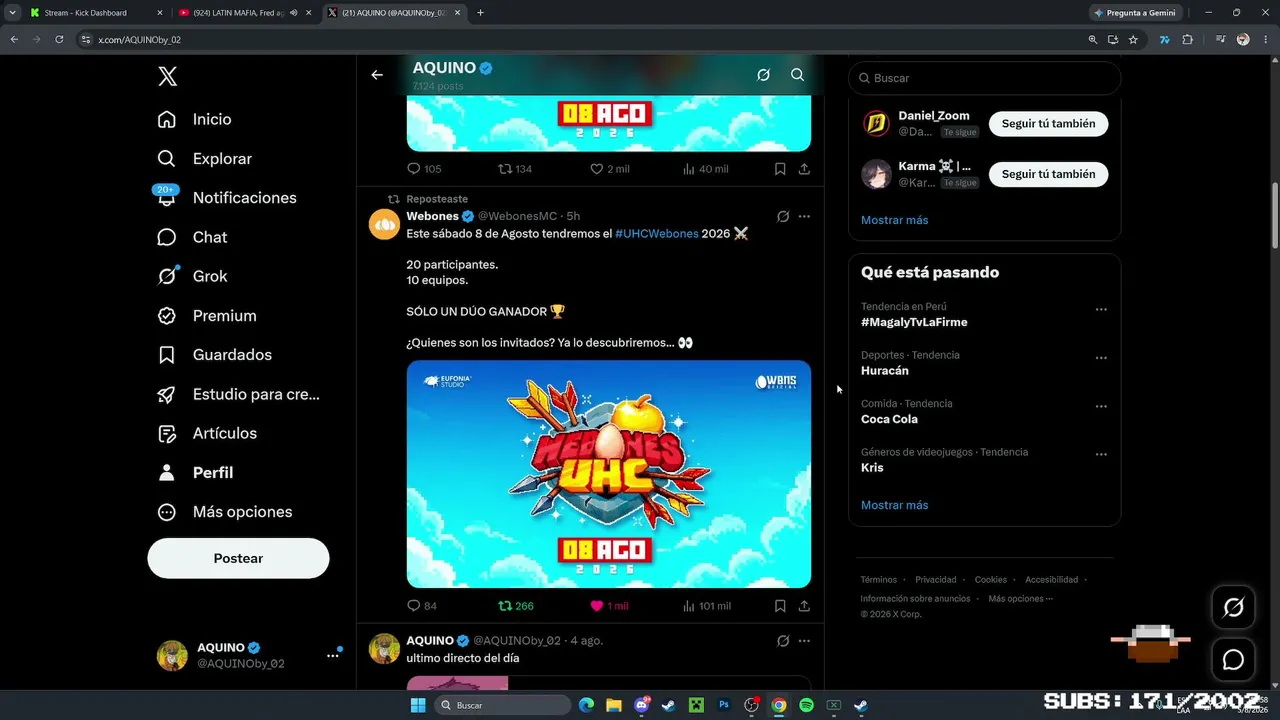The width and height of the screenshot is (1280, 720).
Task: Open Estudio para creadores in the sidebar
Action: tap(238, 394)
